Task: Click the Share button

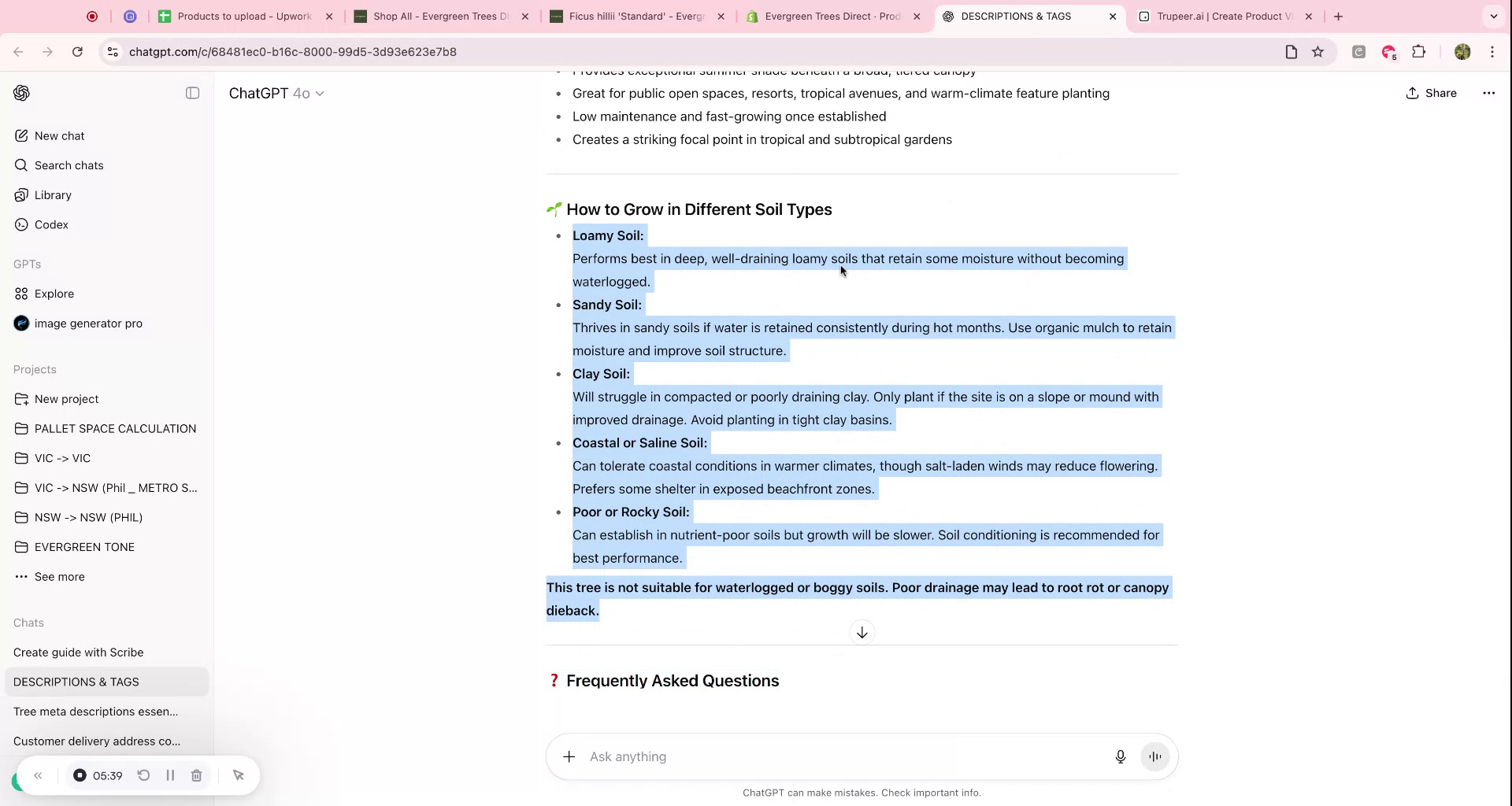Action: click(x=1432, y=93)
